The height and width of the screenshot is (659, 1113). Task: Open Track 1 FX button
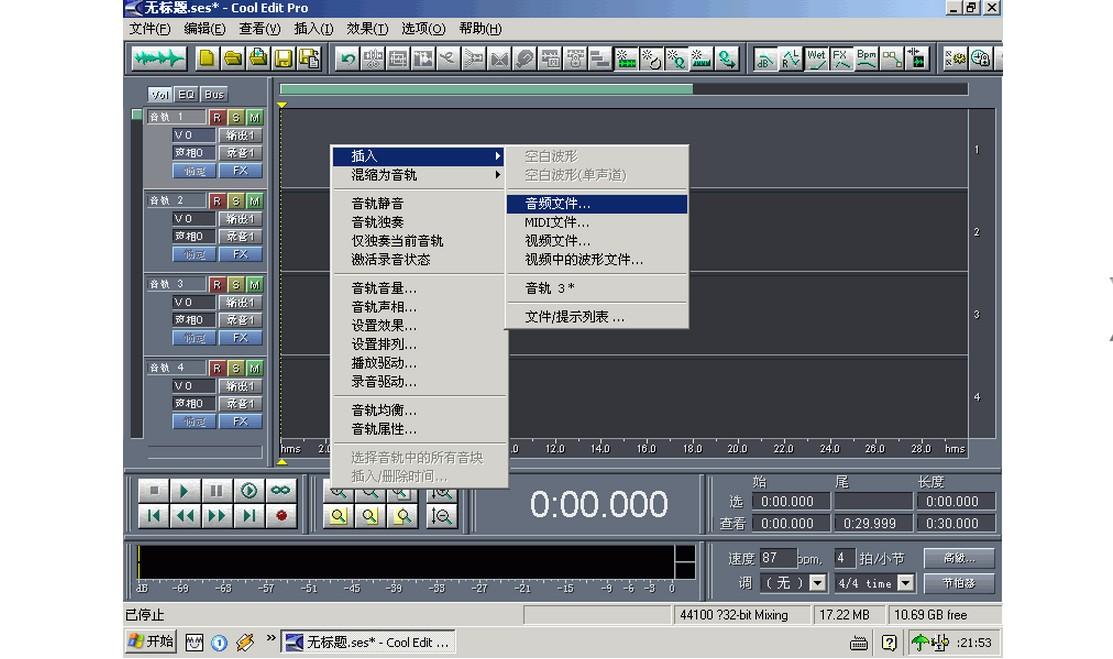coord(240,170)
